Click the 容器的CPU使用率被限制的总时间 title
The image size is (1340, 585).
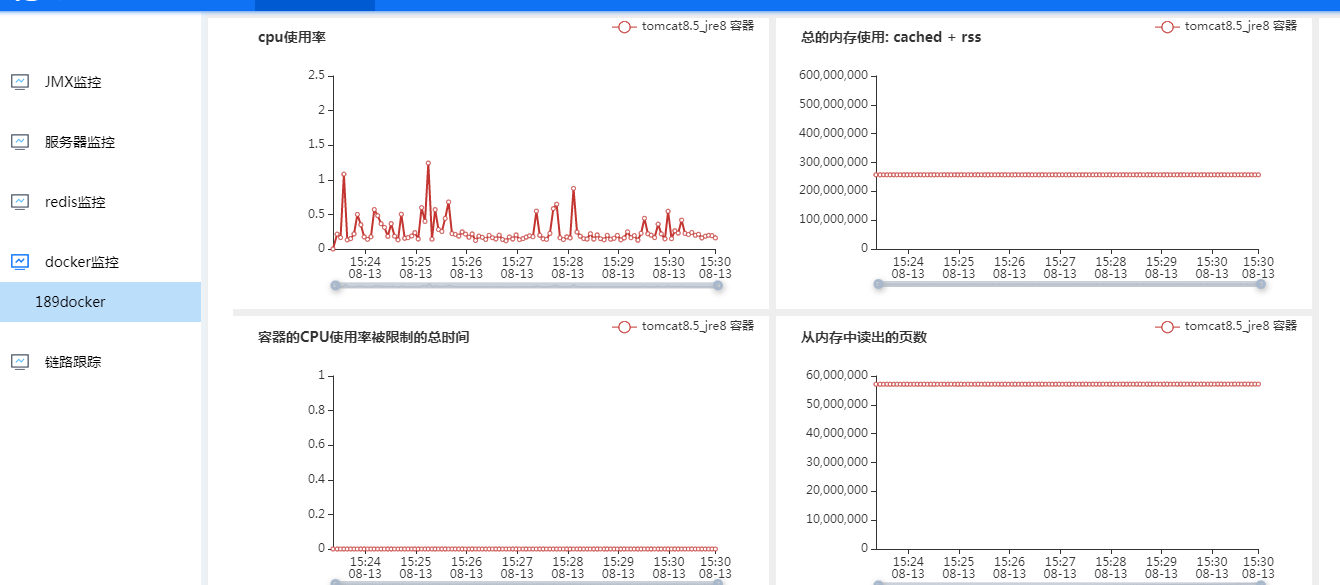pos(363,337)
